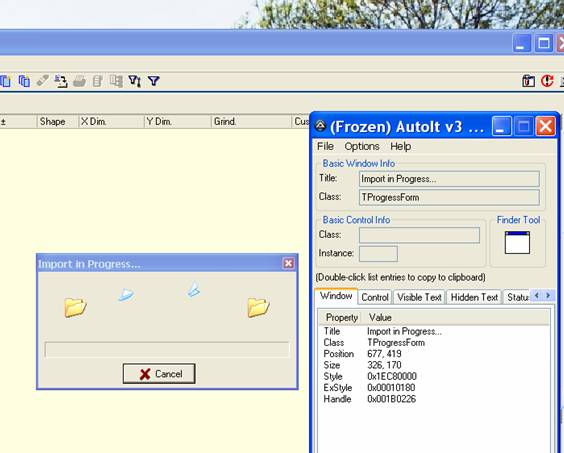Select the ExStyle value 0x00010180
Viewport: 564px width, 453px height.
coord(391,388)
